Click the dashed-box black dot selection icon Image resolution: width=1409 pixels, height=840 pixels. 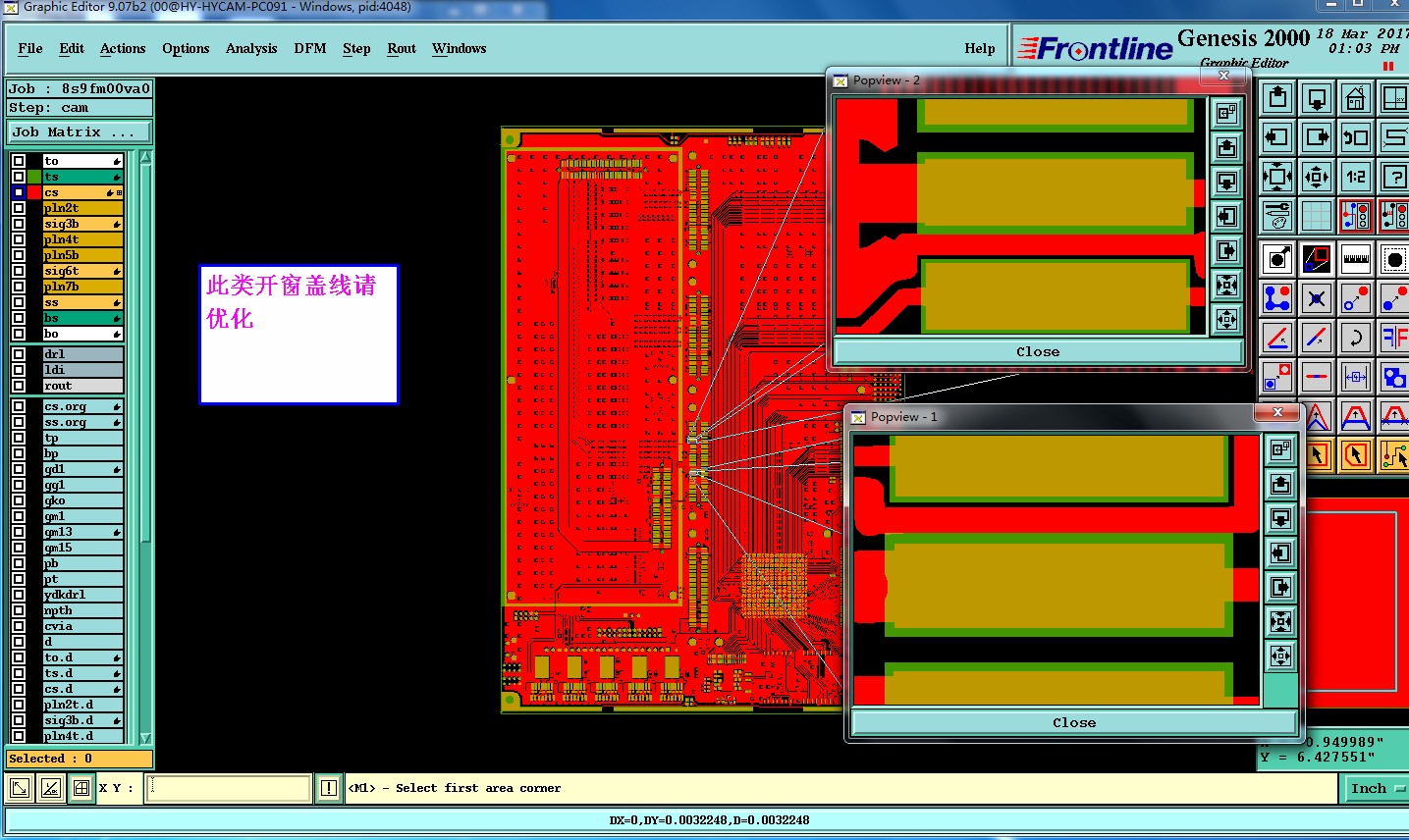tap(1394, 259)
